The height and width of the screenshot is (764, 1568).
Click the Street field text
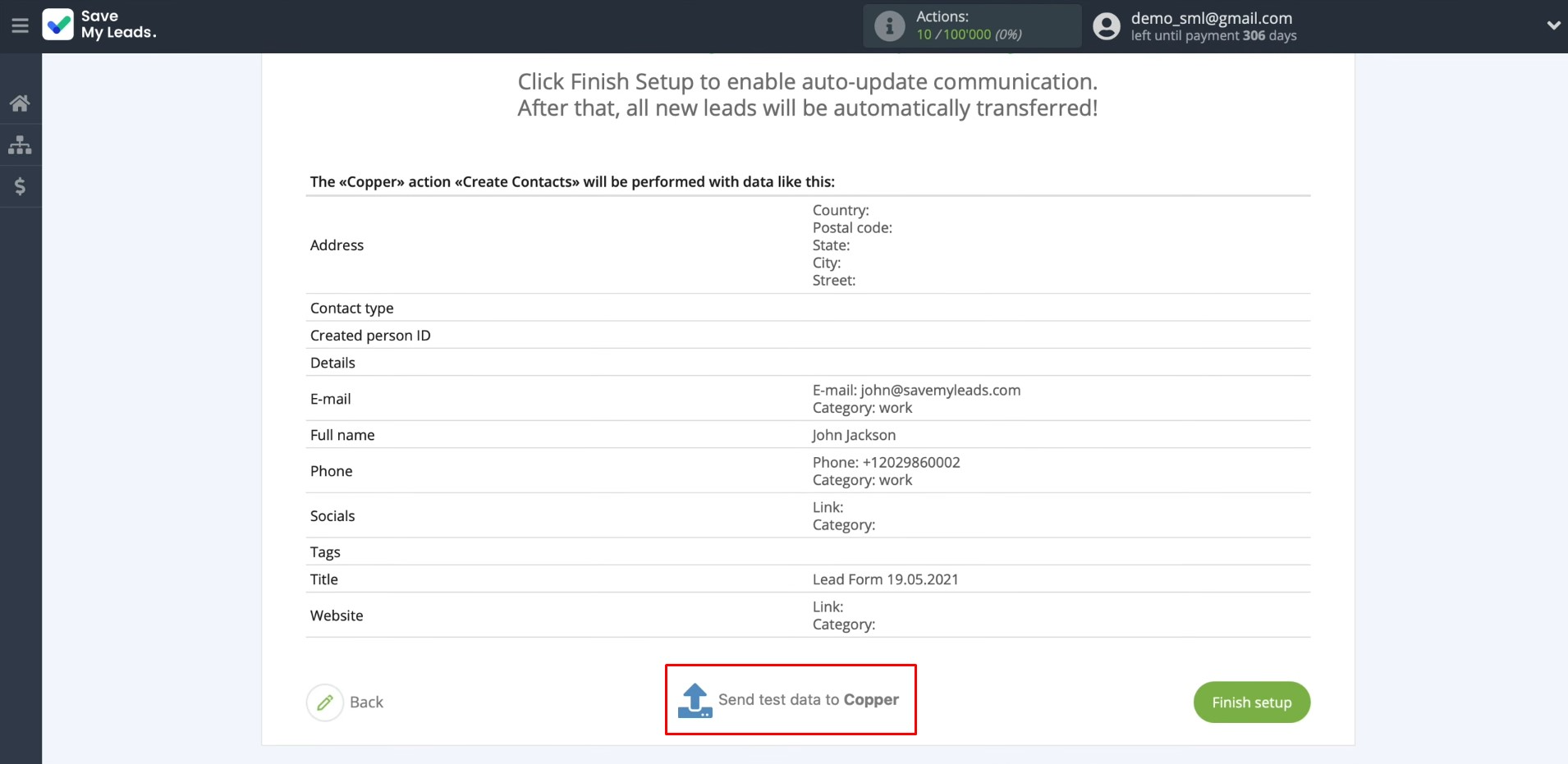click(x=834, y=281)
